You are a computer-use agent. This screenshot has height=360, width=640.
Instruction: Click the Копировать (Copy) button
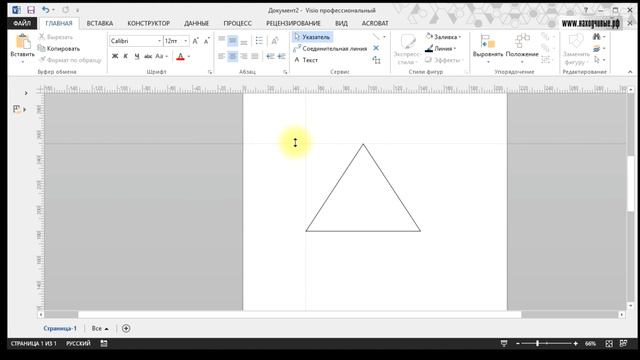tap(59, 49)
